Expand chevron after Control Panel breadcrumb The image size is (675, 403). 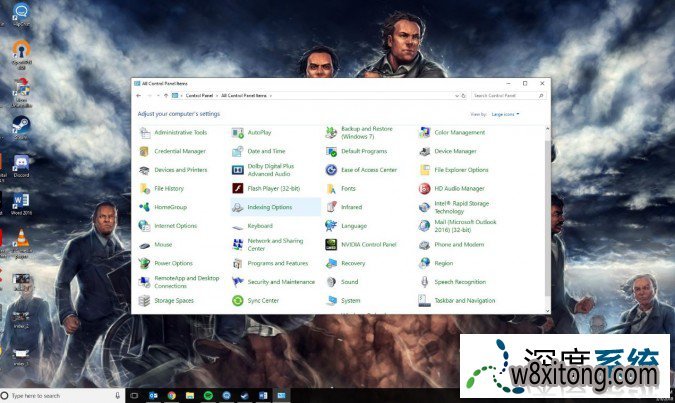[217, 95]
